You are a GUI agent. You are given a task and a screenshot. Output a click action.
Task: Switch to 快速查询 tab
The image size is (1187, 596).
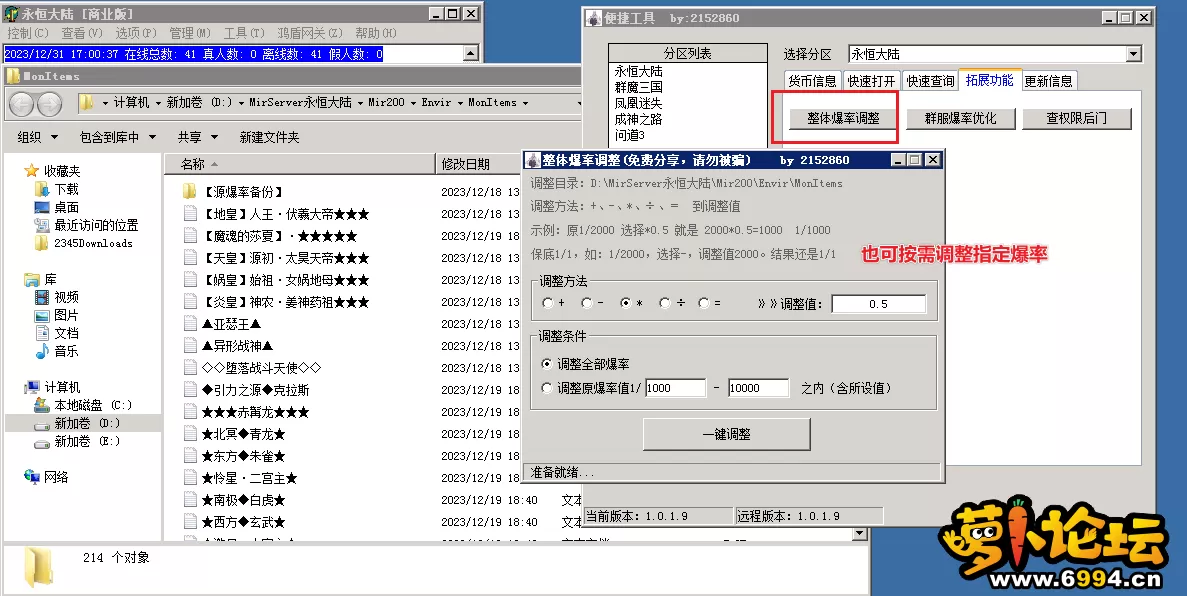(x=930, y=81)
